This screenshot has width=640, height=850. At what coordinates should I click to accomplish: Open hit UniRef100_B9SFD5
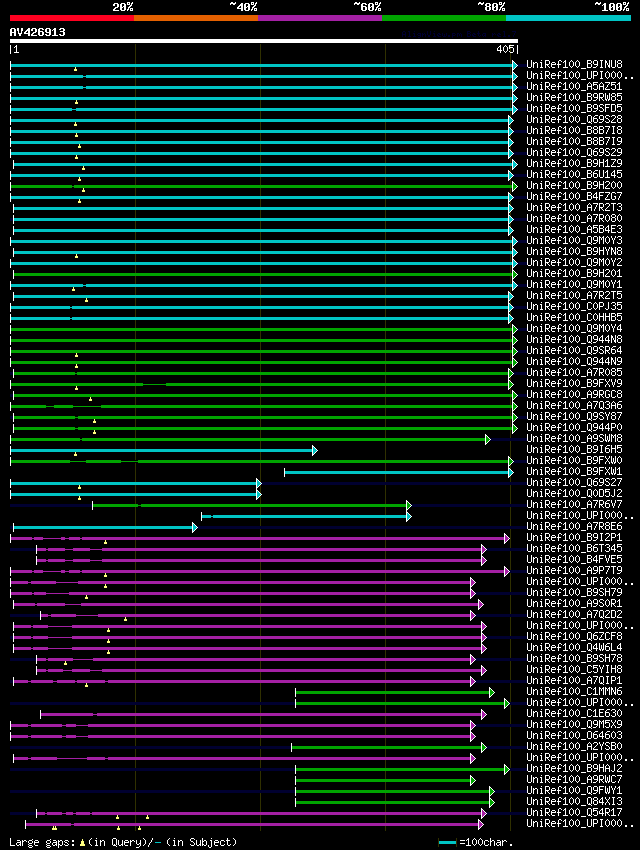coord(574,108)
